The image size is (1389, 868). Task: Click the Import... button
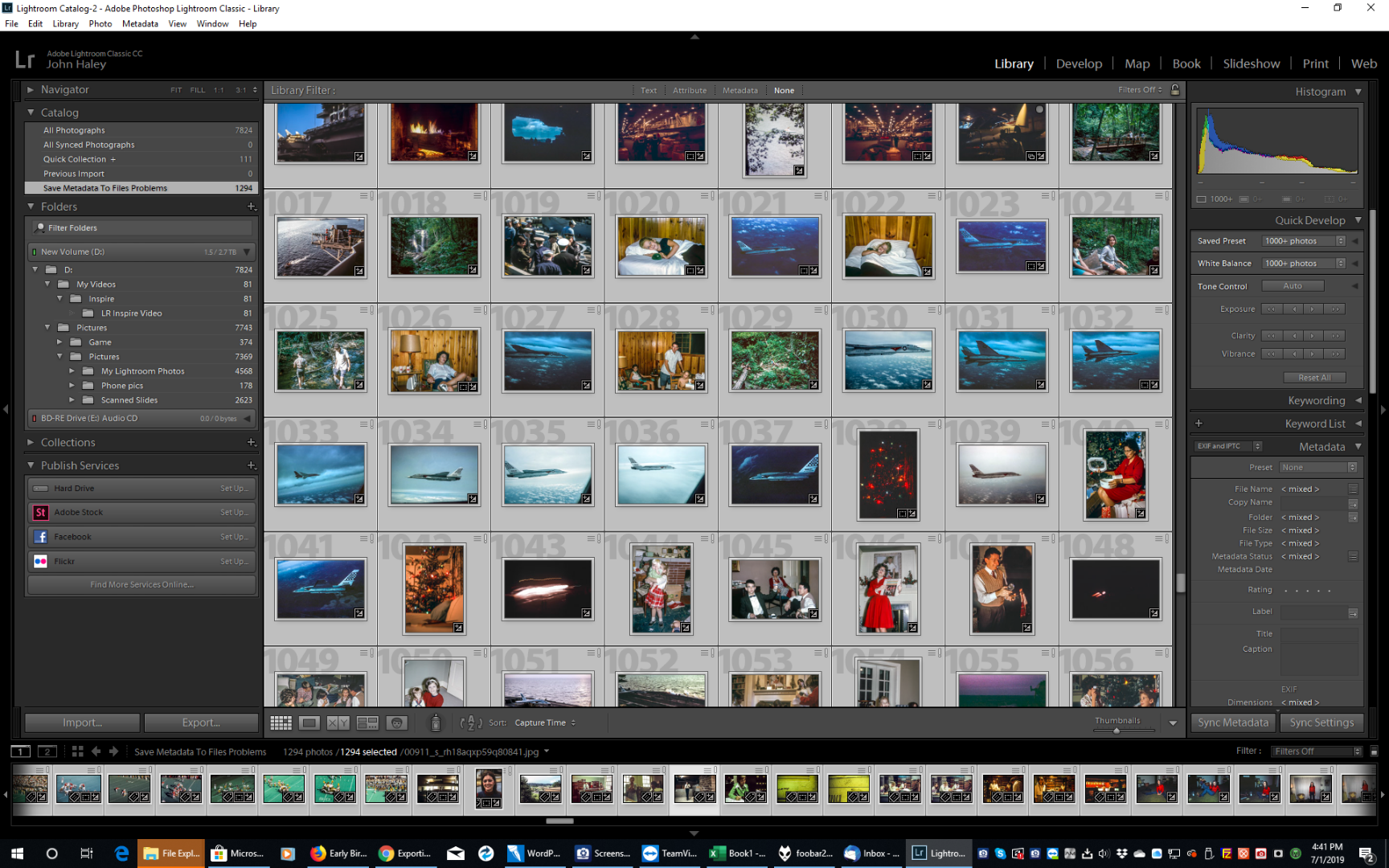82,723
